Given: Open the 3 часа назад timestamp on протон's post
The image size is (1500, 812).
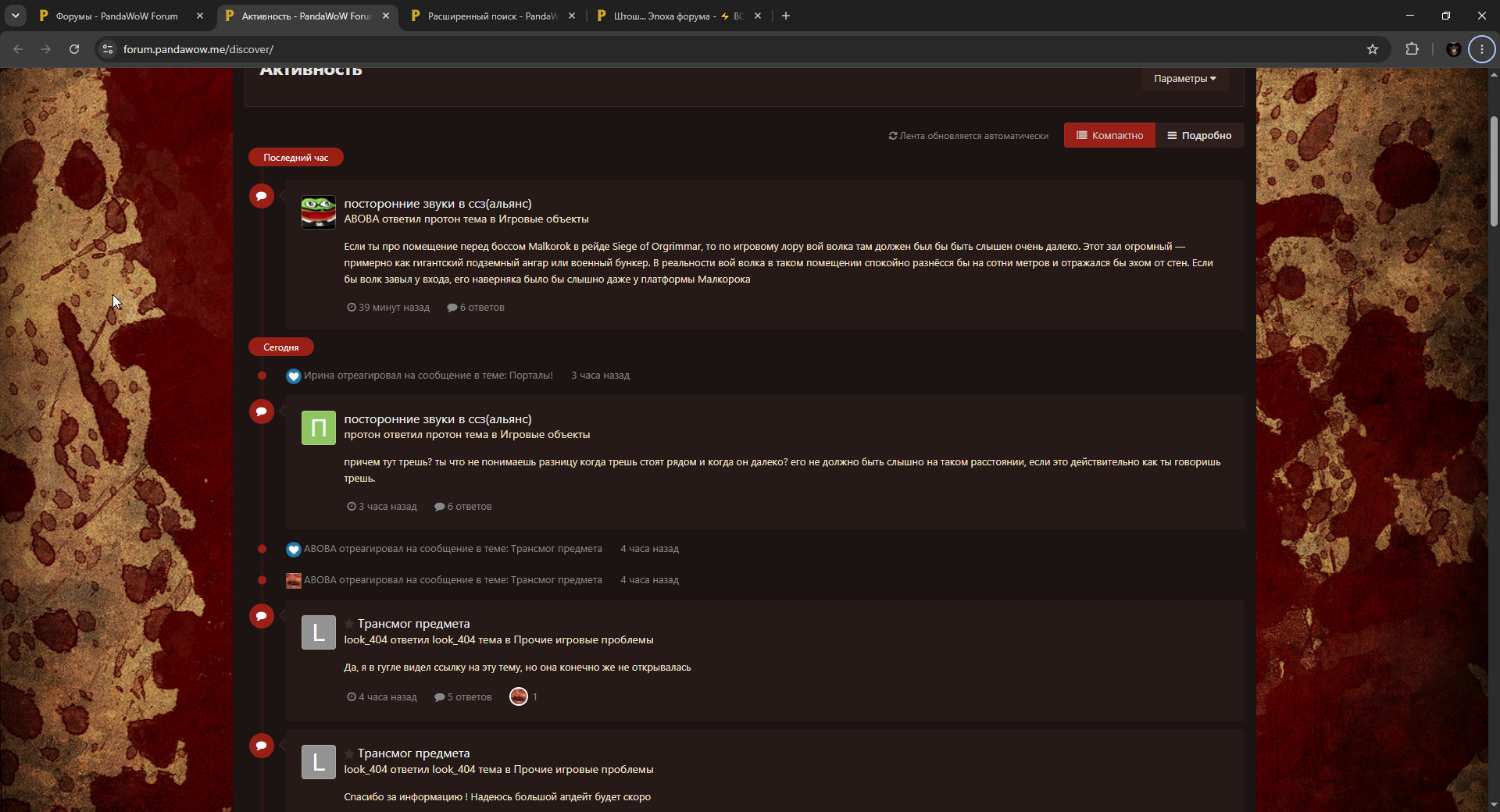Looking at the screenshot, I should (382, 507).
